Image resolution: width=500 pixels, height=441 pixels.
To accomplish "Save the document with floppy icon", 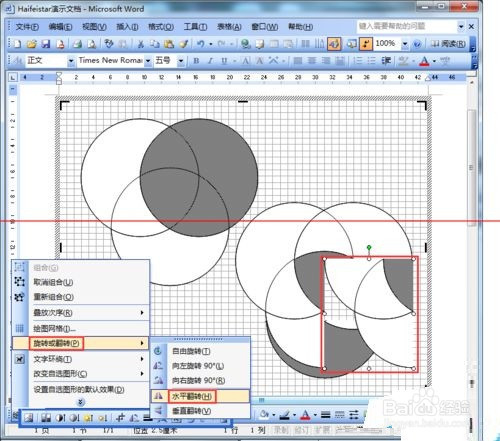I will (46, 44).
